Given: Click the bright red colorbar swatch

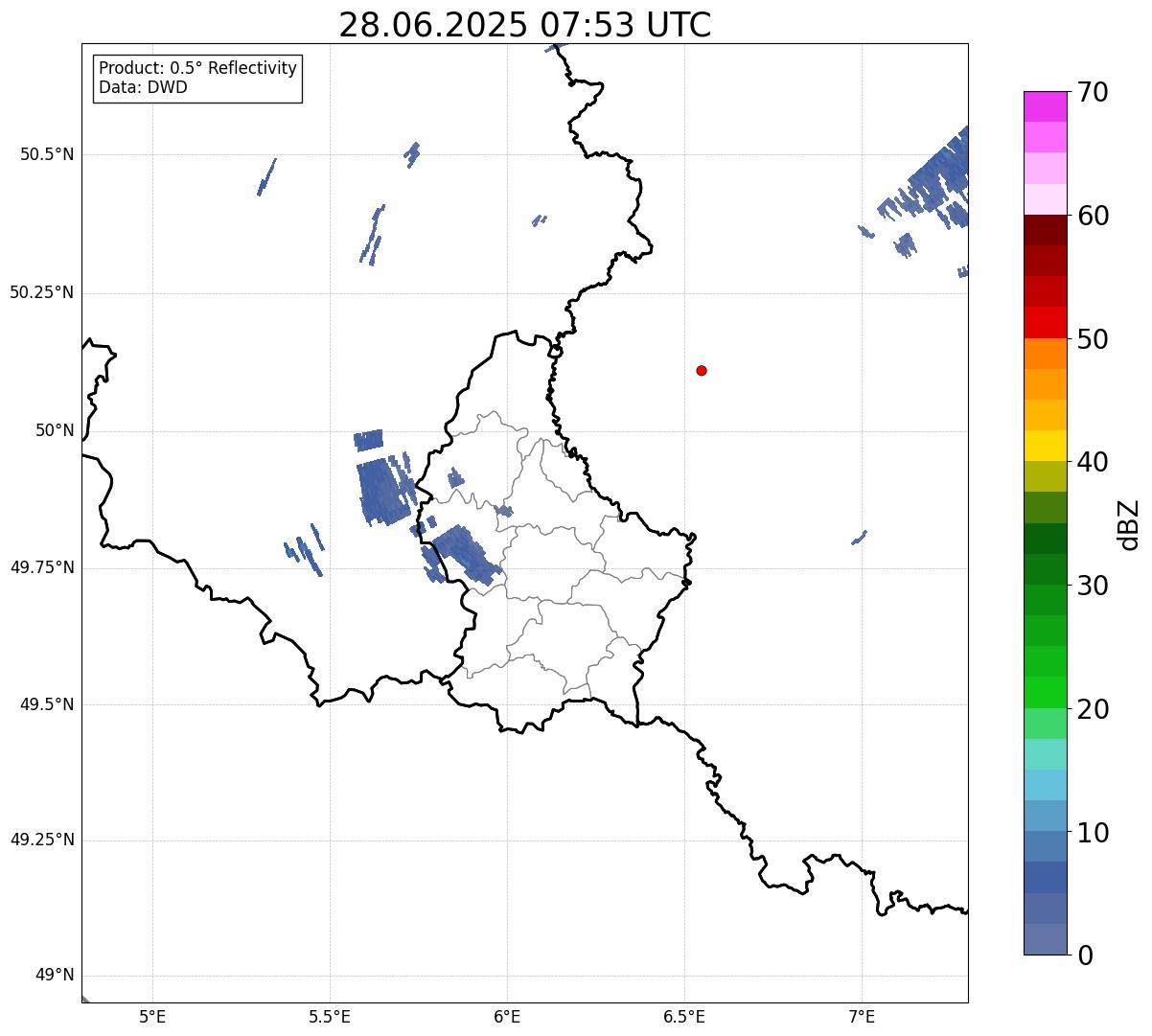Looking at the screenshot, I should (x=1045, y=322).
